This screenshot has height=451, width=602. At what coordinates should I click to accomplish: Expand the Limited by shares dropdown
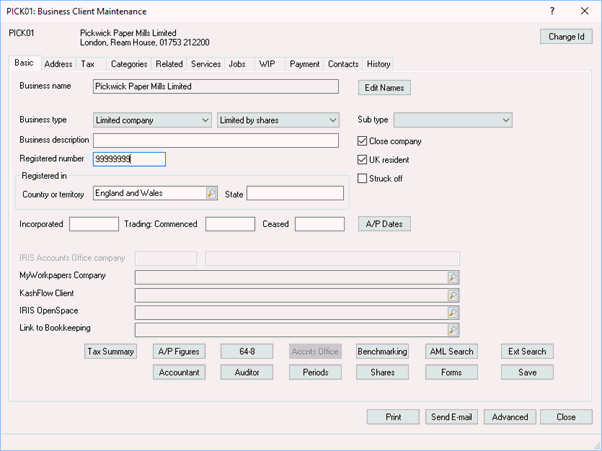[x=278, y=120]
